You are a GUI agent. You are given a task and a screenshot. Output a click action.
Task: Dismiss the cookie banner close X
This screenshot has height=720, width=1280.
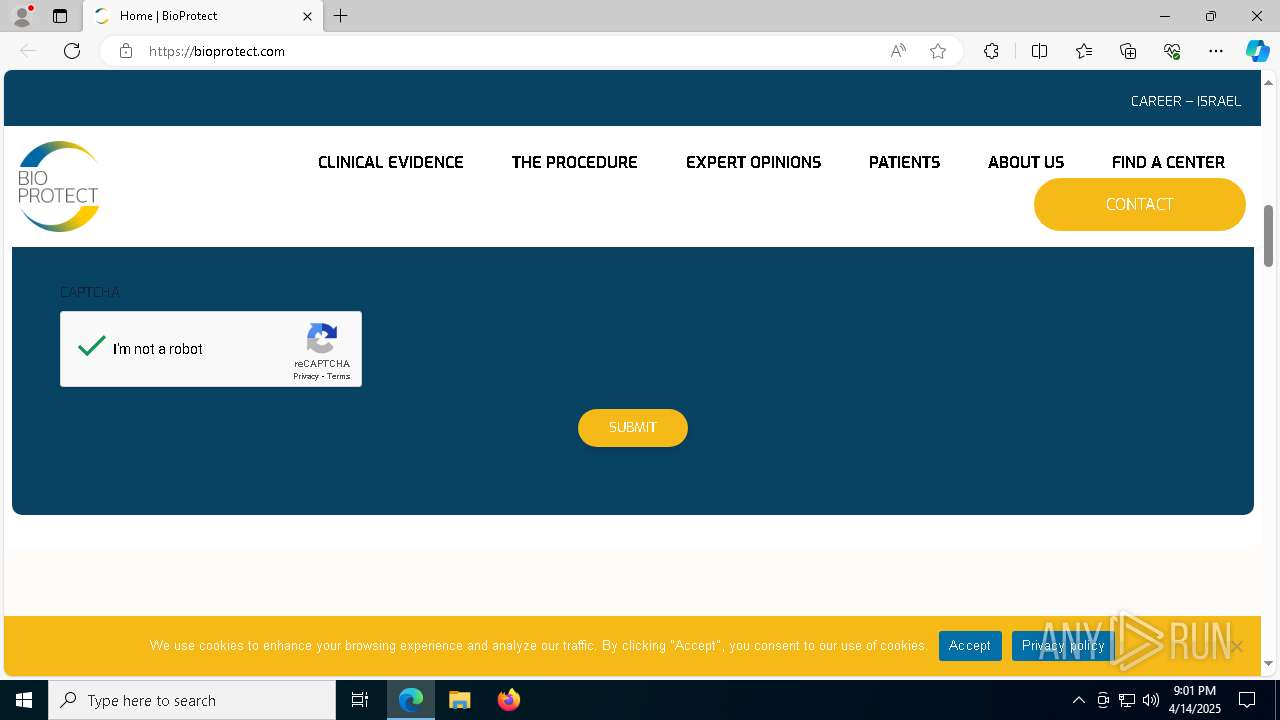tap(1236, 646)
